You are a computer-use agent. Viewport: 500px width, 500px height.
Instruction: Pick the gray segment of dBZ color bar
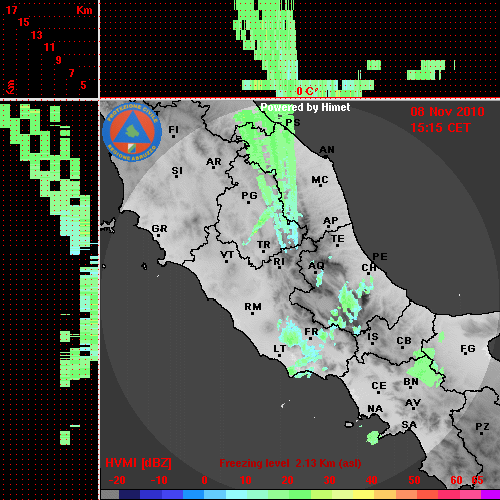(x=110, y=495)
